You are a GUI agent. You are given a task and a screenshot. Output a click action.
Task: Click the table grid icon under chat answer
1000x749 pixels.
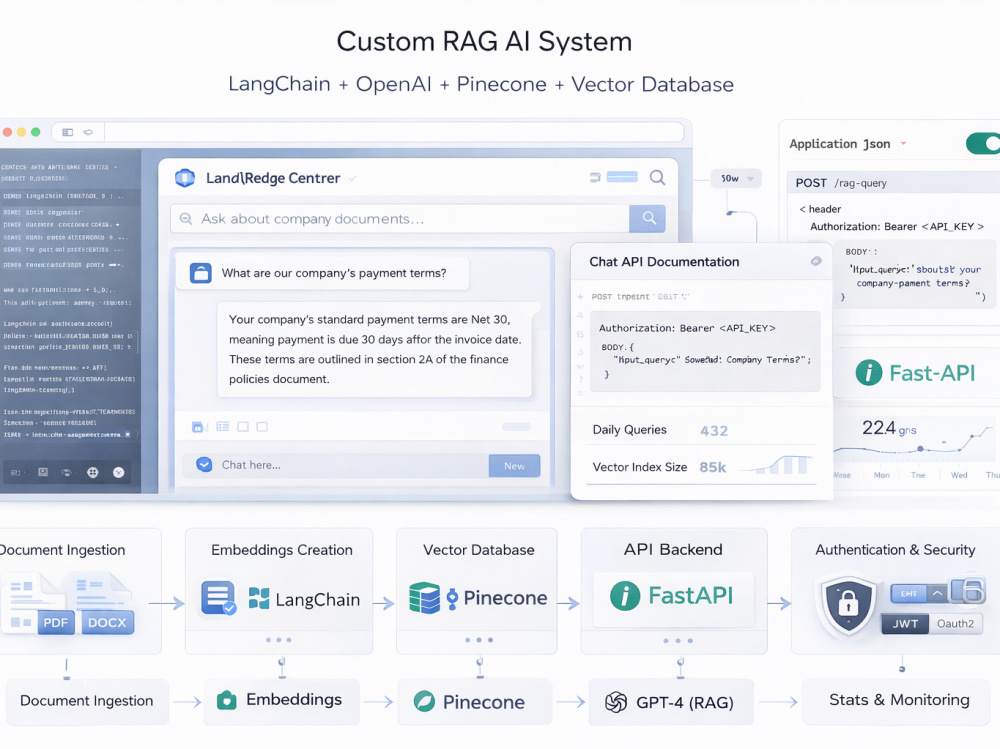223,426
